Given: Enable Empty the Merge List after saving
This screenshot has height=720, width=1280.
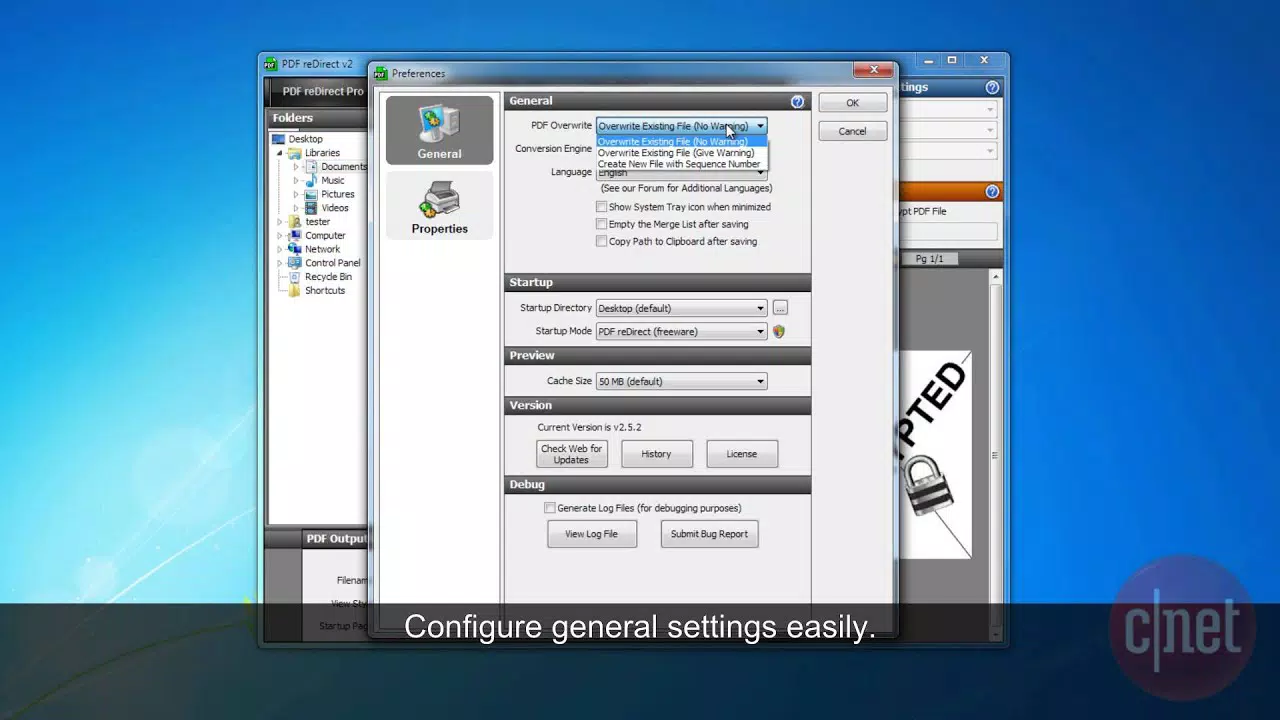Looking at the screenshot, I should [601, 224].
